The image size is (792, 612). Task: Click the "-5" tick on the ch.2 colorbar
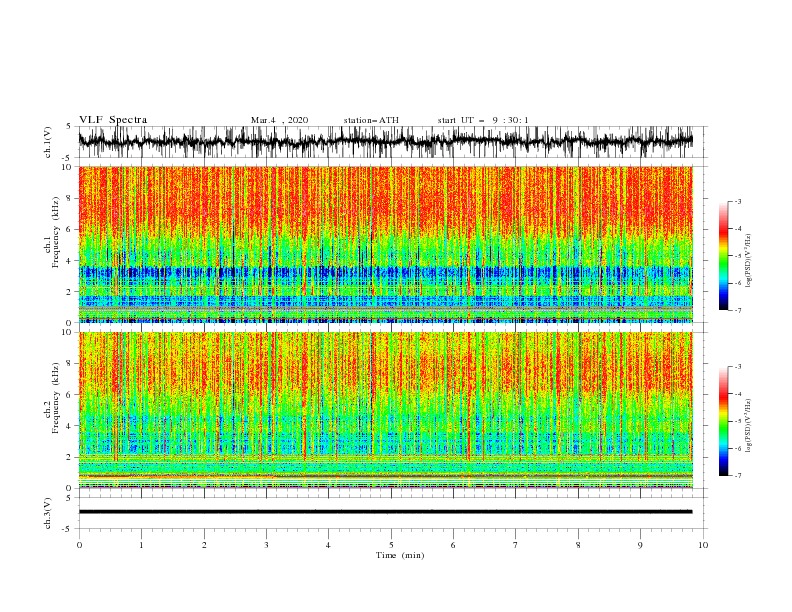(x=737, y=421)
